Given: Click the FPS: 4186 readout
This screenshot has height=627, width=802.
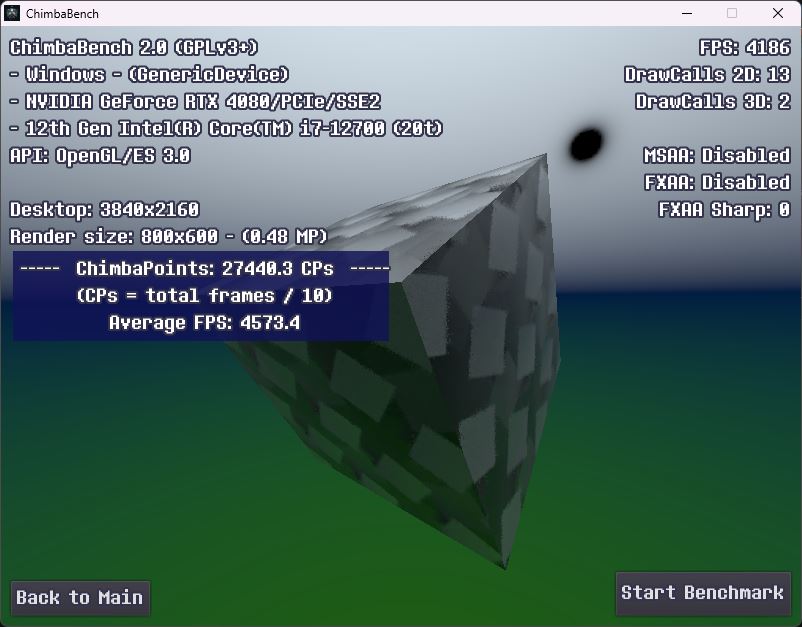Looking at the screenshot, I should click(x=745, y=48).
